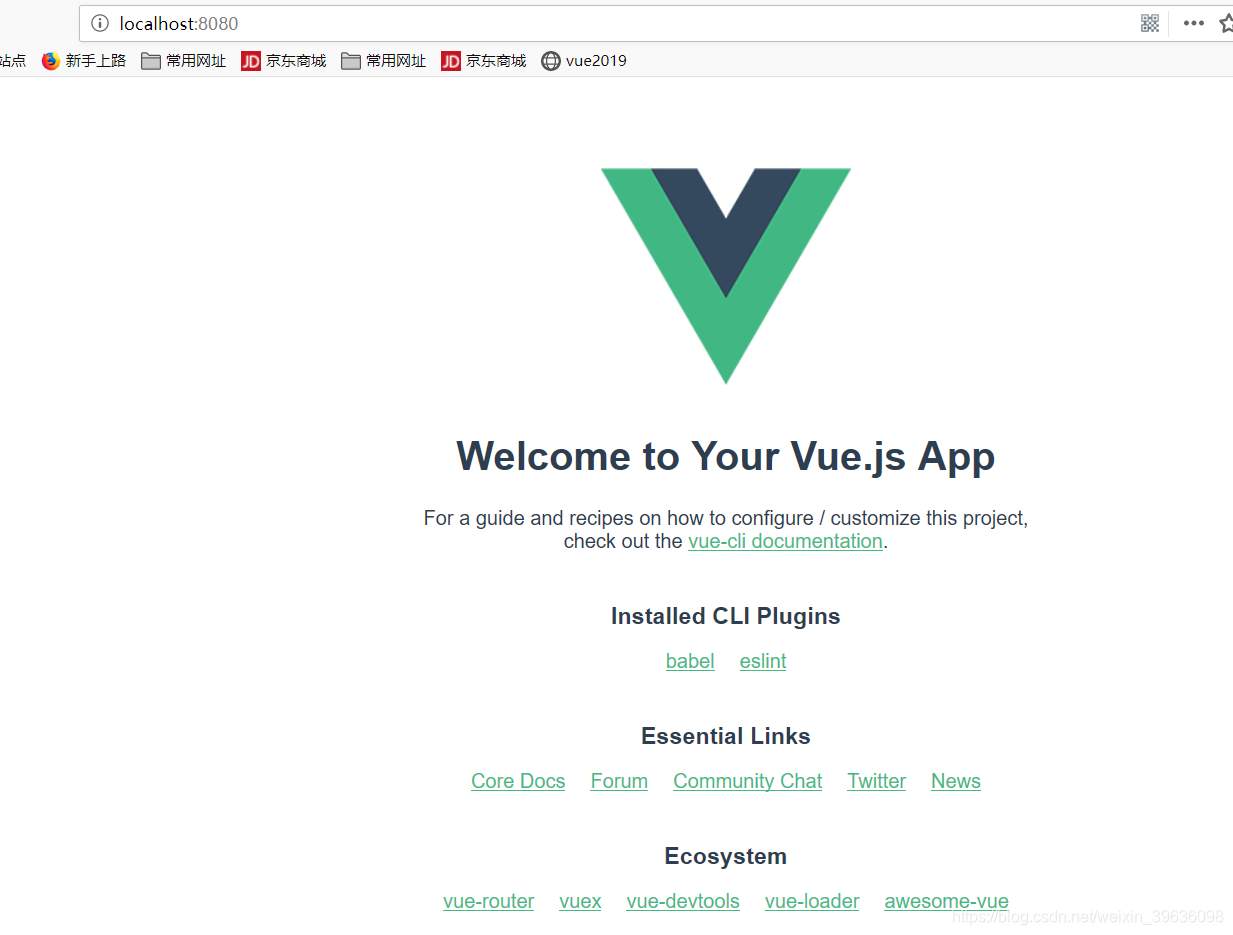The width and height of the screenshot is (1233, 935).
Task: Open the QR code icon in address bar
Action: click(1150, 23)
